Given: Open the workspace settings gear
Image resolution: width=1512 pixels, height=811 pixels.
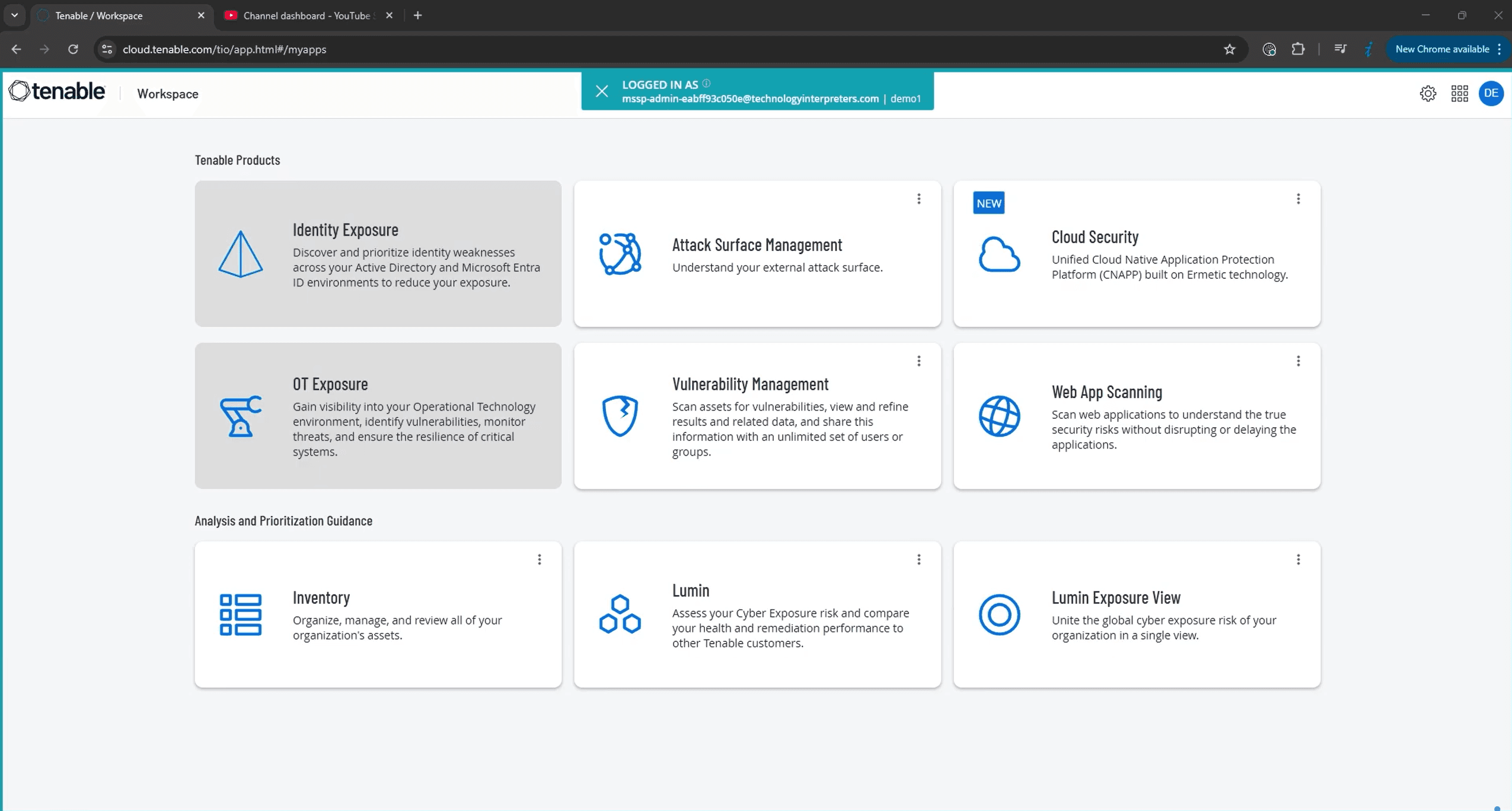Looking at the screenshot, I should click(1428, 93).
